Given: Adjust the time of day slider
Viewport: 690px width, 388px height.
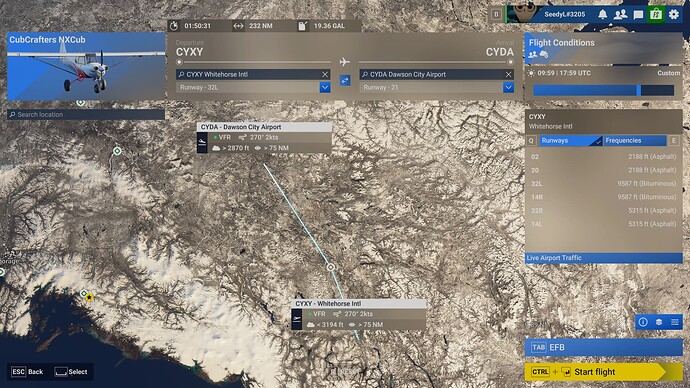Looking at the screenshot, I should pos(603,90).
